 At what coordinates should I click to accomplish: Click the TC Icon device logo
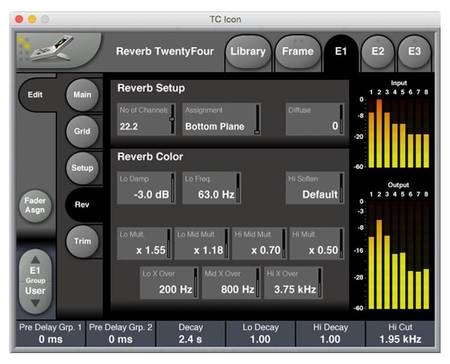coord(58,51)
